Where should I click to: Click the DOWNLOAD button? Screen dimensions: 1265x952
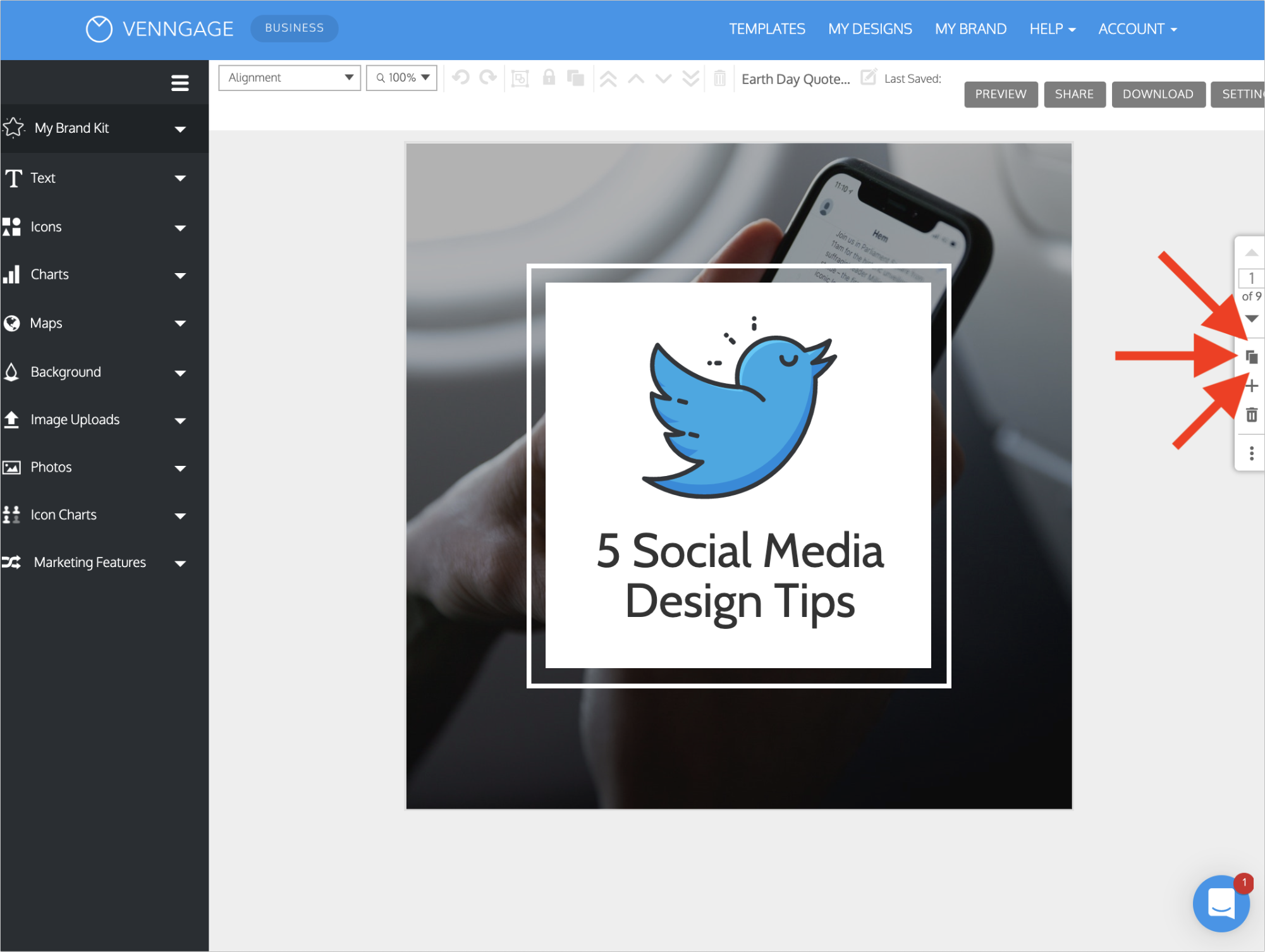click(x=1158, y=94)
